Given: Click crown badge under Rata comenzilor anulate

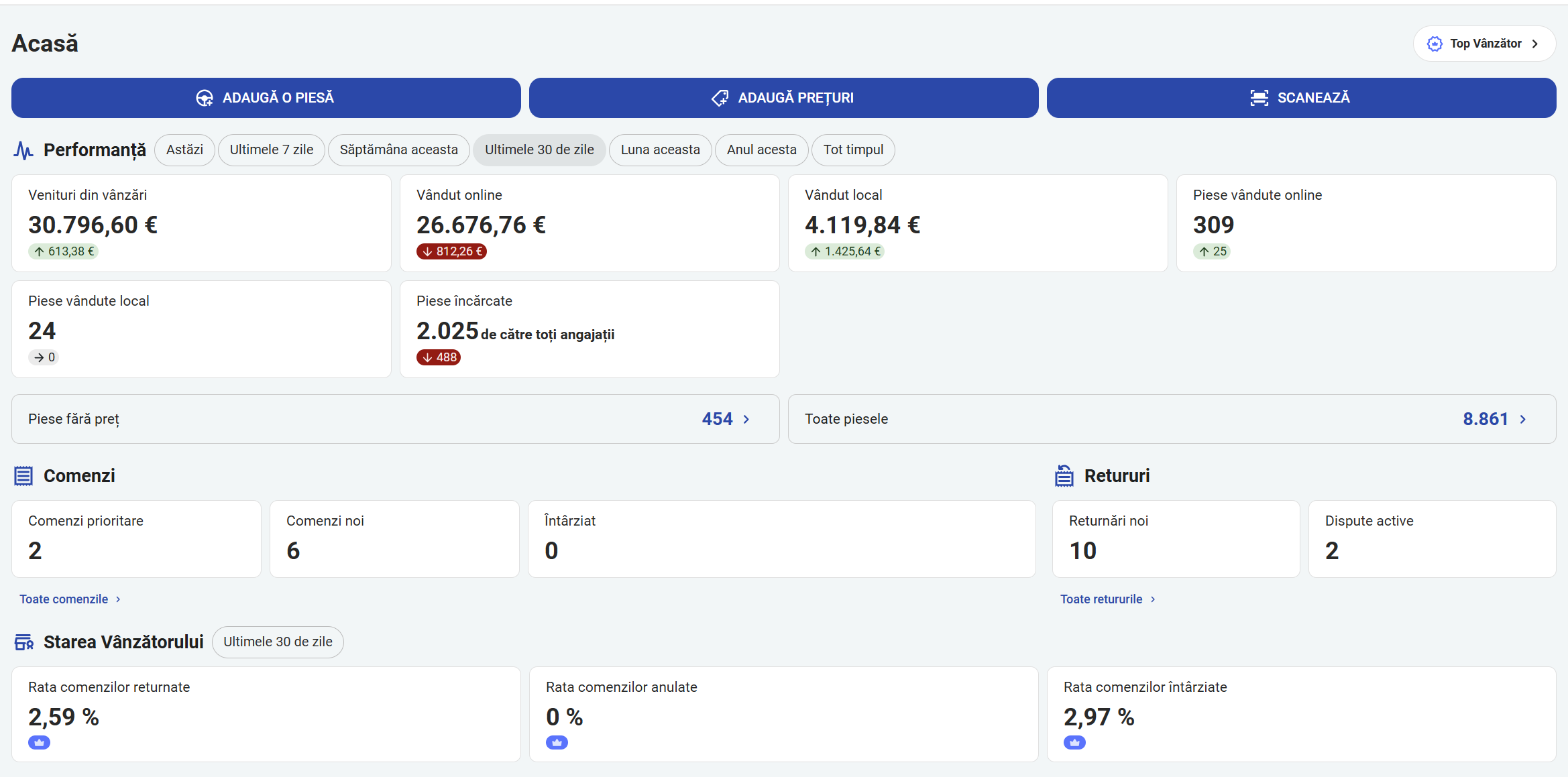Looking at the screenshot, I should click(x=557, y=742).
